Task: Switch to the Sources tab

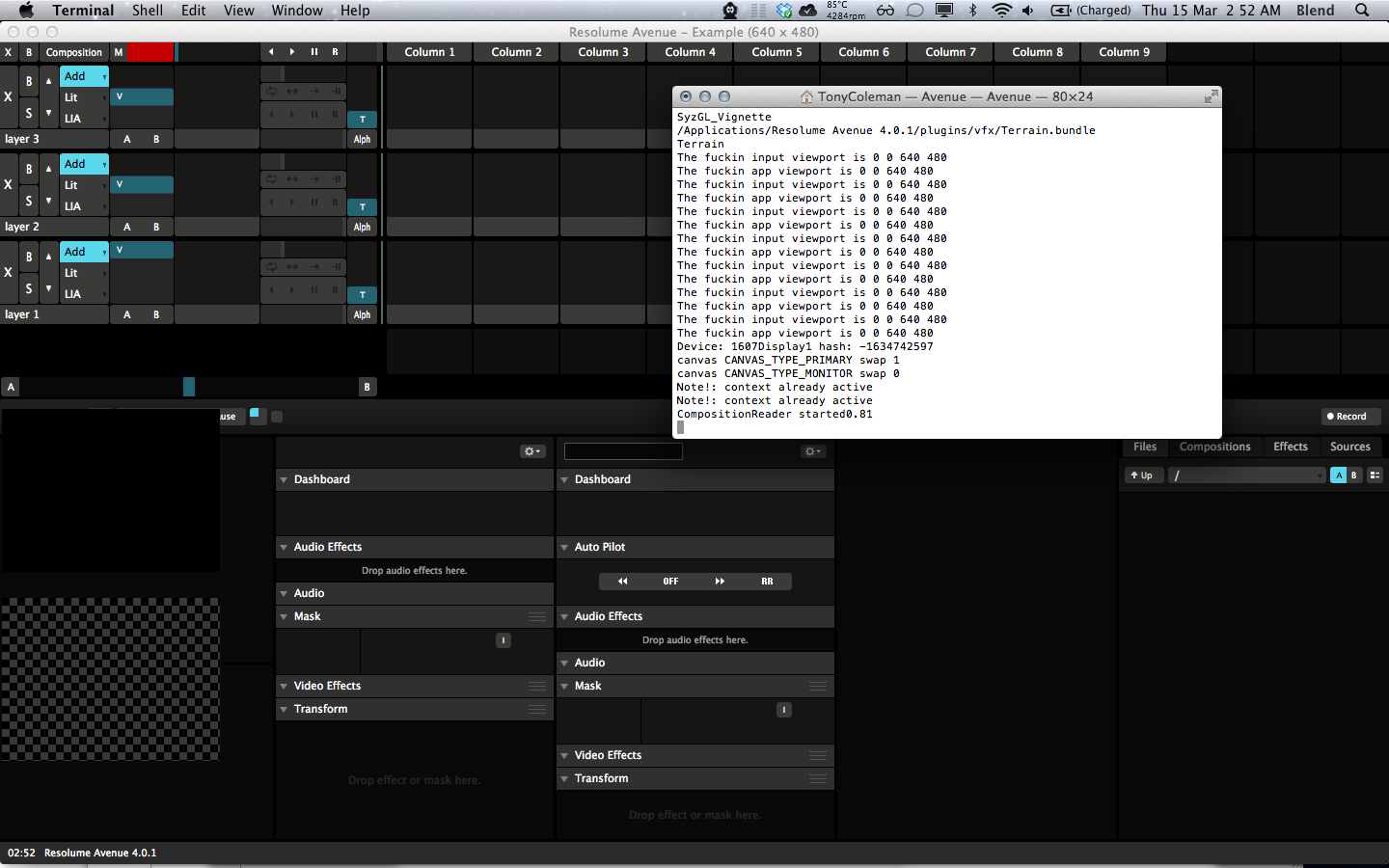Action: [x=1350, y=447]
